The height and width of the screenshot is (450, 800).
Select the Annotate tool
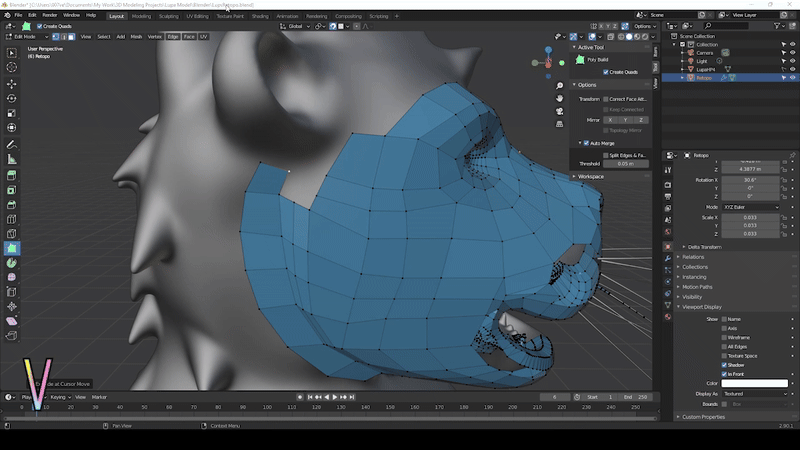(x=12, y=145)
